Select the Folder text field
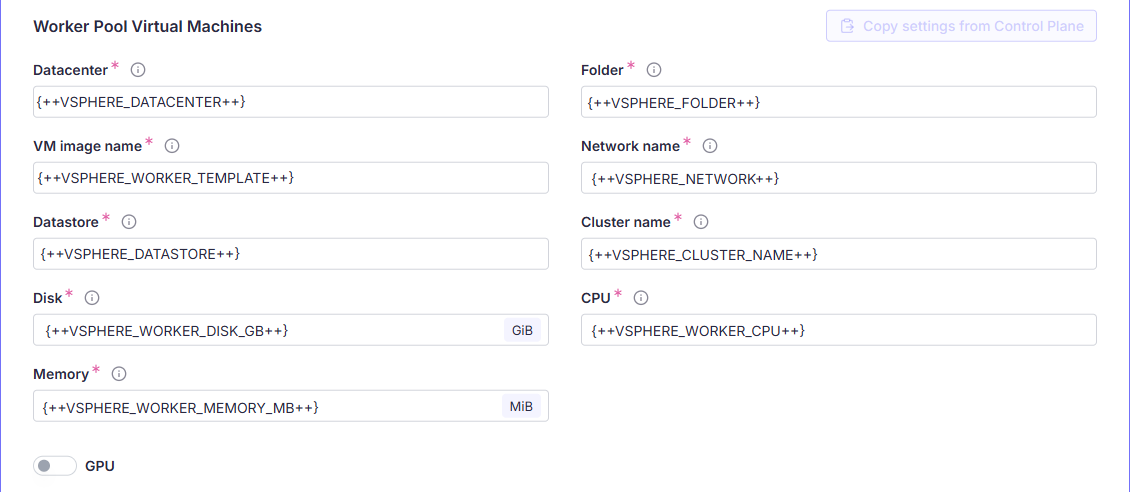1130x492 pixels. click(838, 102)
